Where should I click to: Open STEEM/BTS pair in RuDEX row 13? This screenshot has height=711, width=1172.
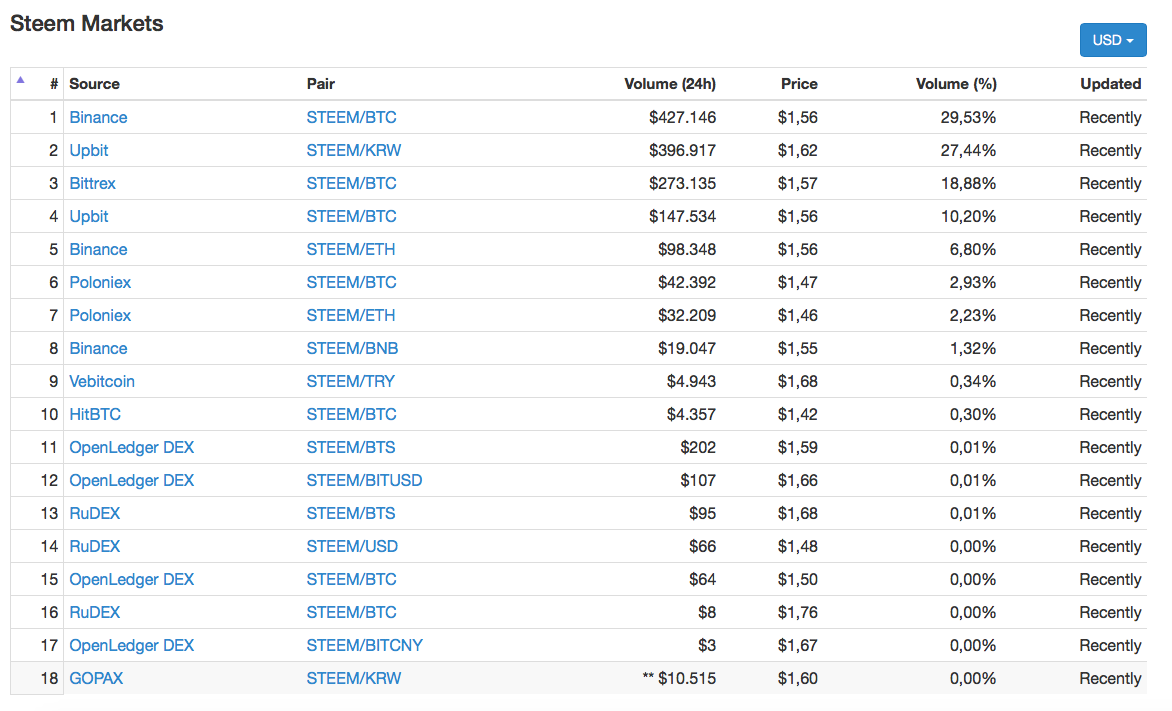(x=351, y=513)
